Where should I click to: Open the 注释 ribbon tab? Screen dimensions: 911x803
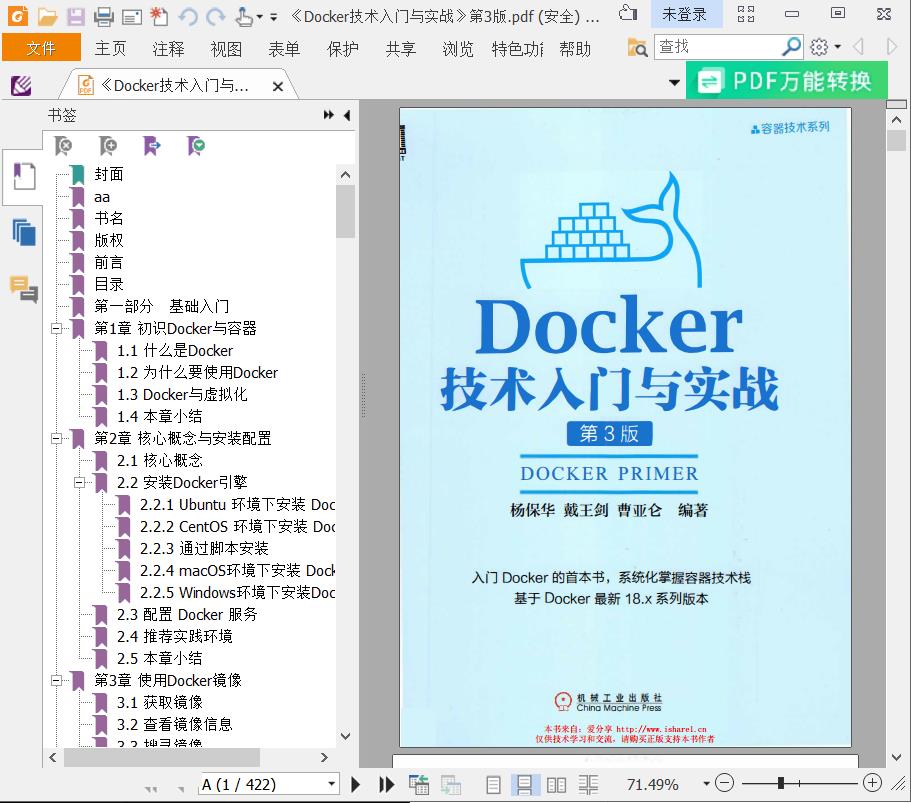(168, 48)
